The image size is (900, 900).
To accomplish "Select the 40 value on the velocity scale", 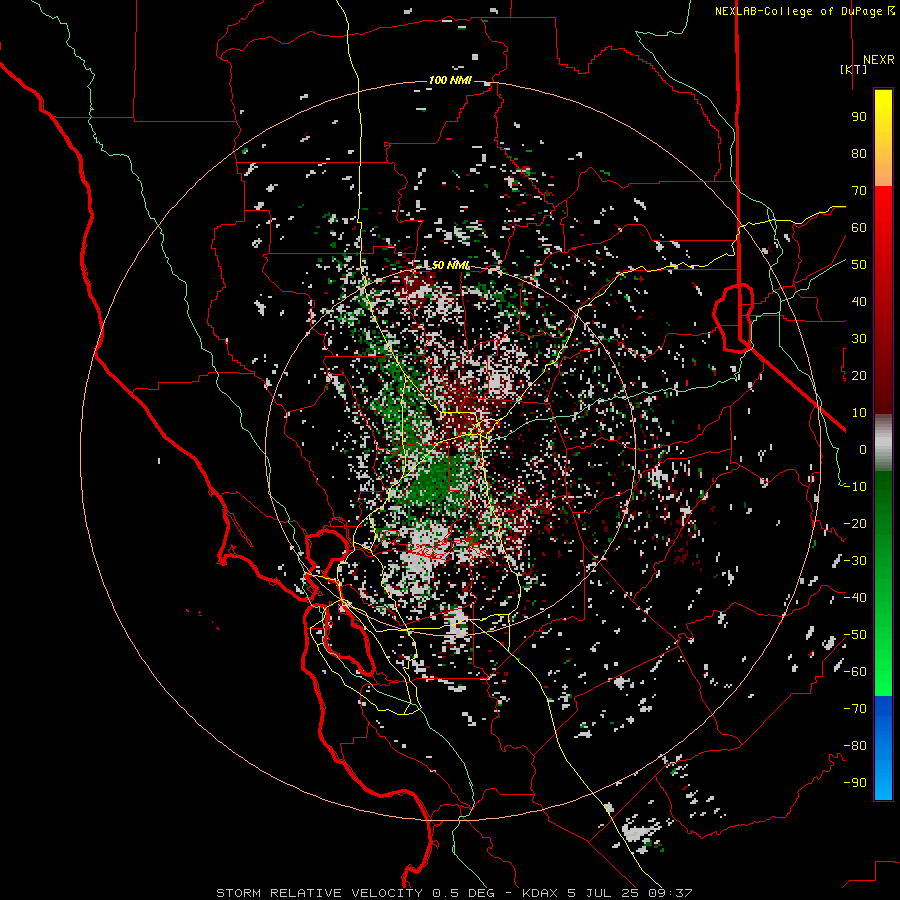I will point(859,302).
